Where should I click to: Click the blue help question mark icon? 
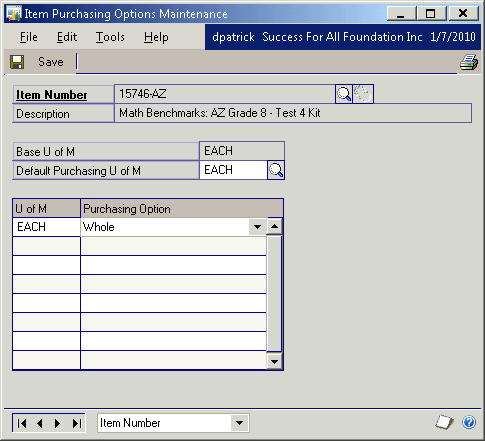click(x=469, y=422)
